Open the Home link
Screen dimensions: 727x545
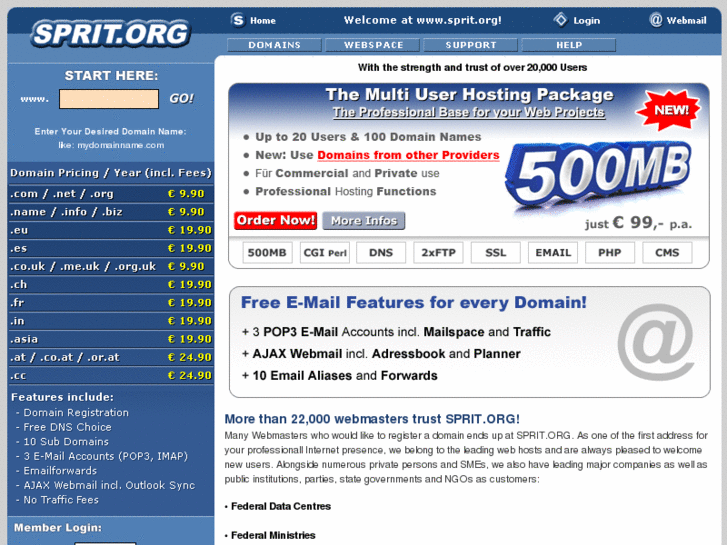[x=263, y=20]
